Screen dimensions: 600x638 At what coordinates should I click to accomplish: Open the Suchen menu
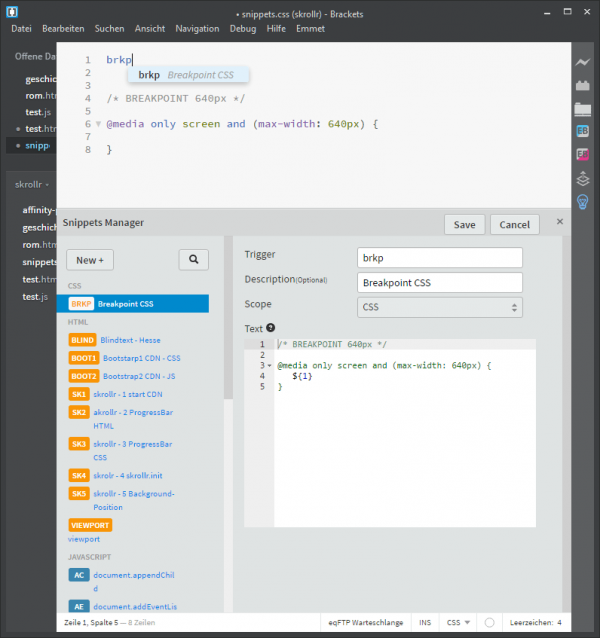tap(109, 29)
